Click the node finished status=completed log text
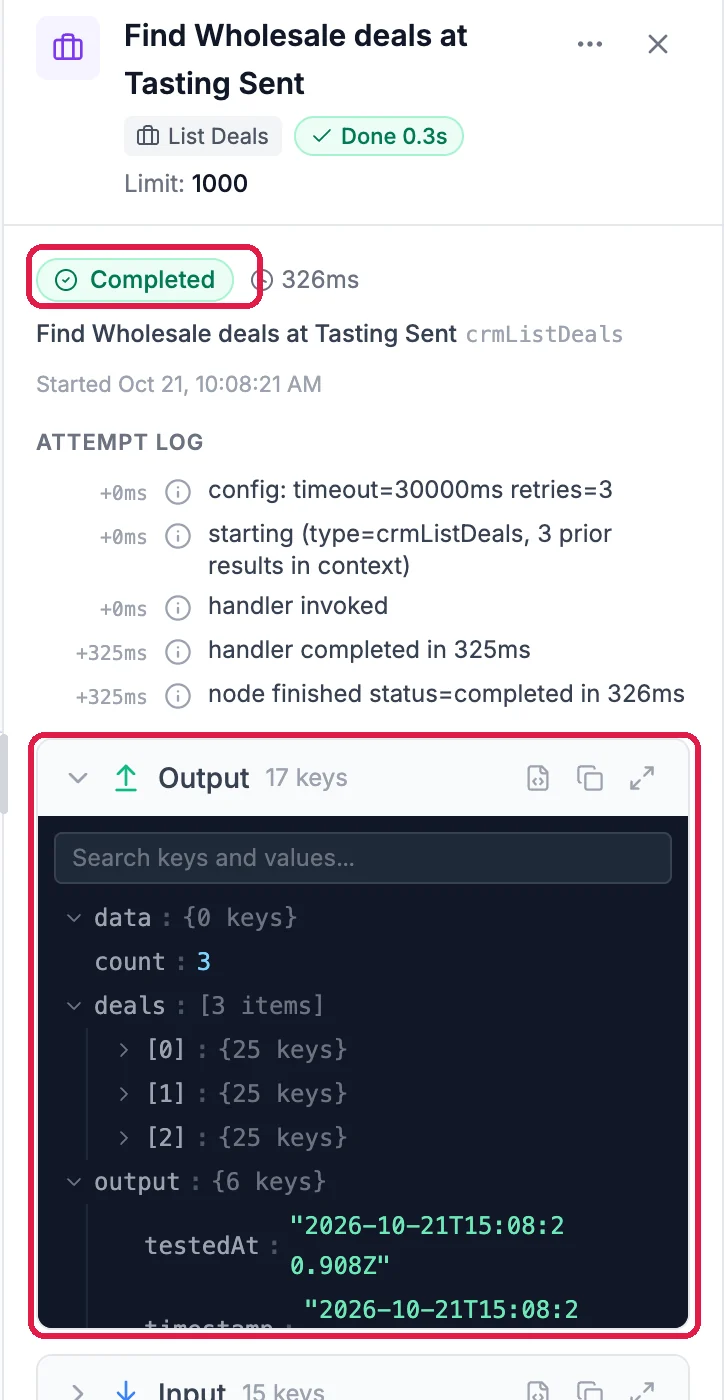Image resolution: width=724 pixels, height=1400 pixels. [x=446, y=694]
